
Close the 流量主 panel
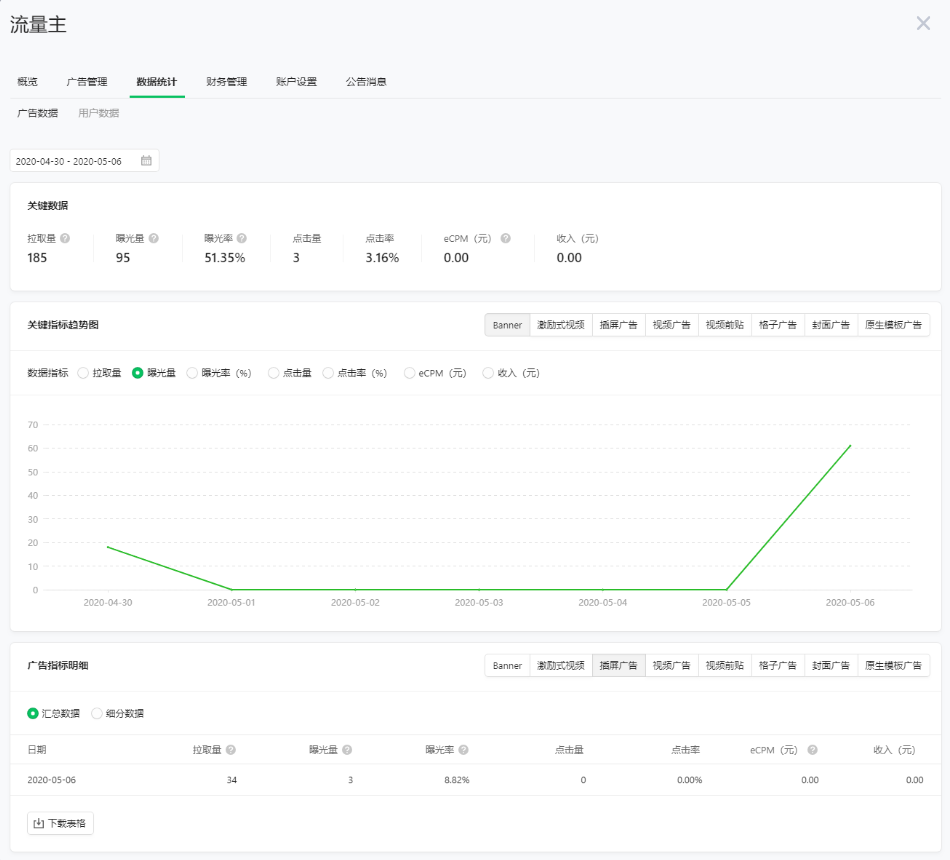click(923, 24)
